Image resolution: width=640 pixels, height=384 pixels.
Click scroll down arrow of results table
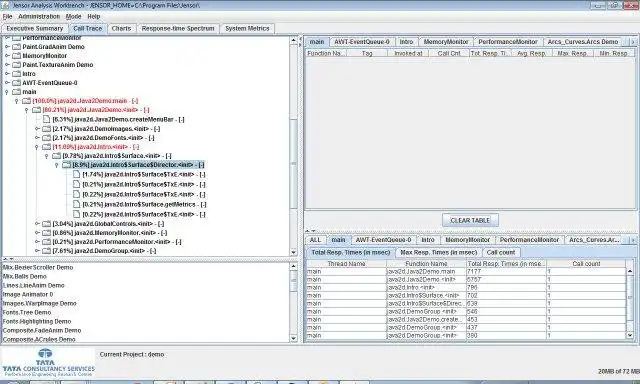click(x=630, y=335)
